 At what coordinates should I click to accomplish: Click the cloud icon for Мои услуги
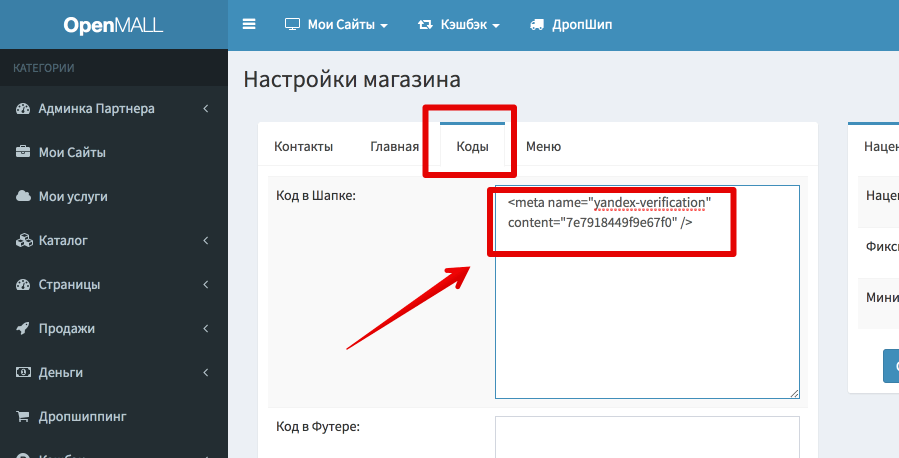tap(22, 196)
